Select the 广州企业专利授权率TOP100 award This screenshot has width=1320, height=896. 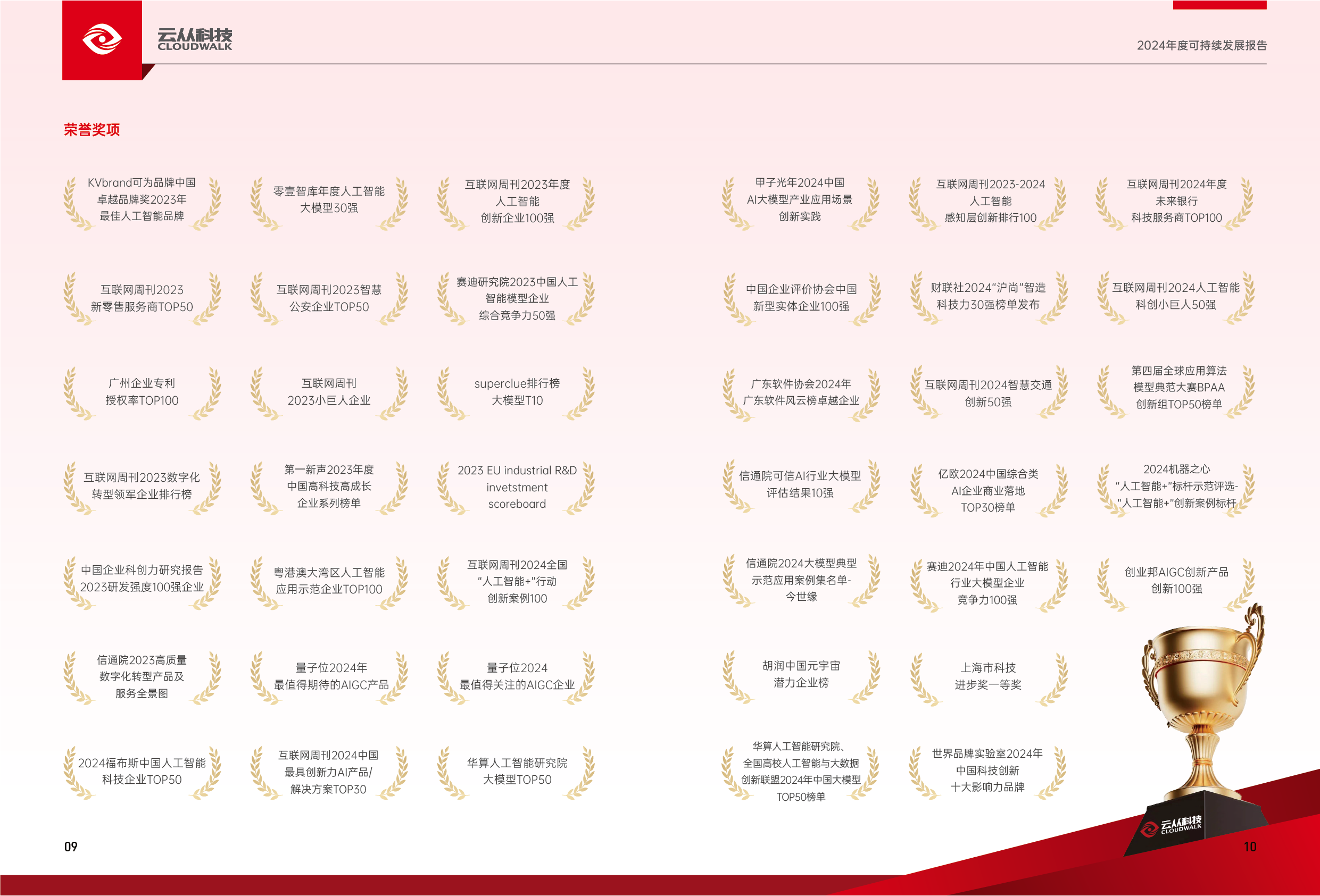[142, 392]
